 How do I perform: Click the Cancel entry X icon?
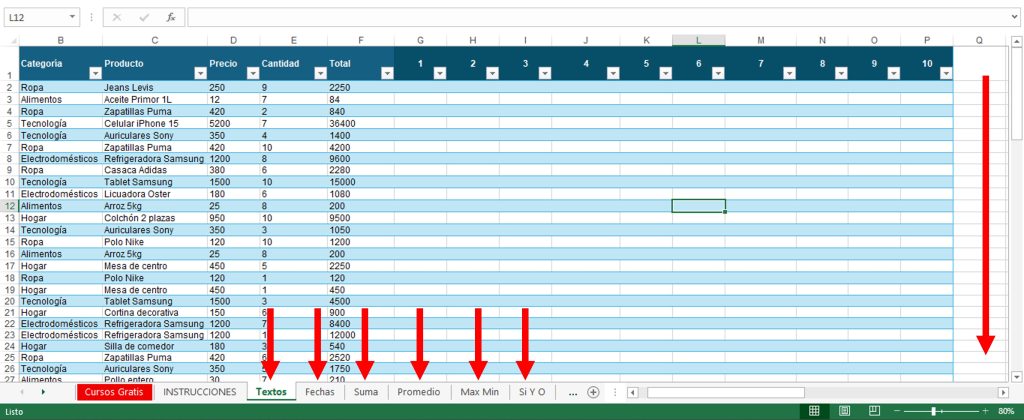[118, 17]
